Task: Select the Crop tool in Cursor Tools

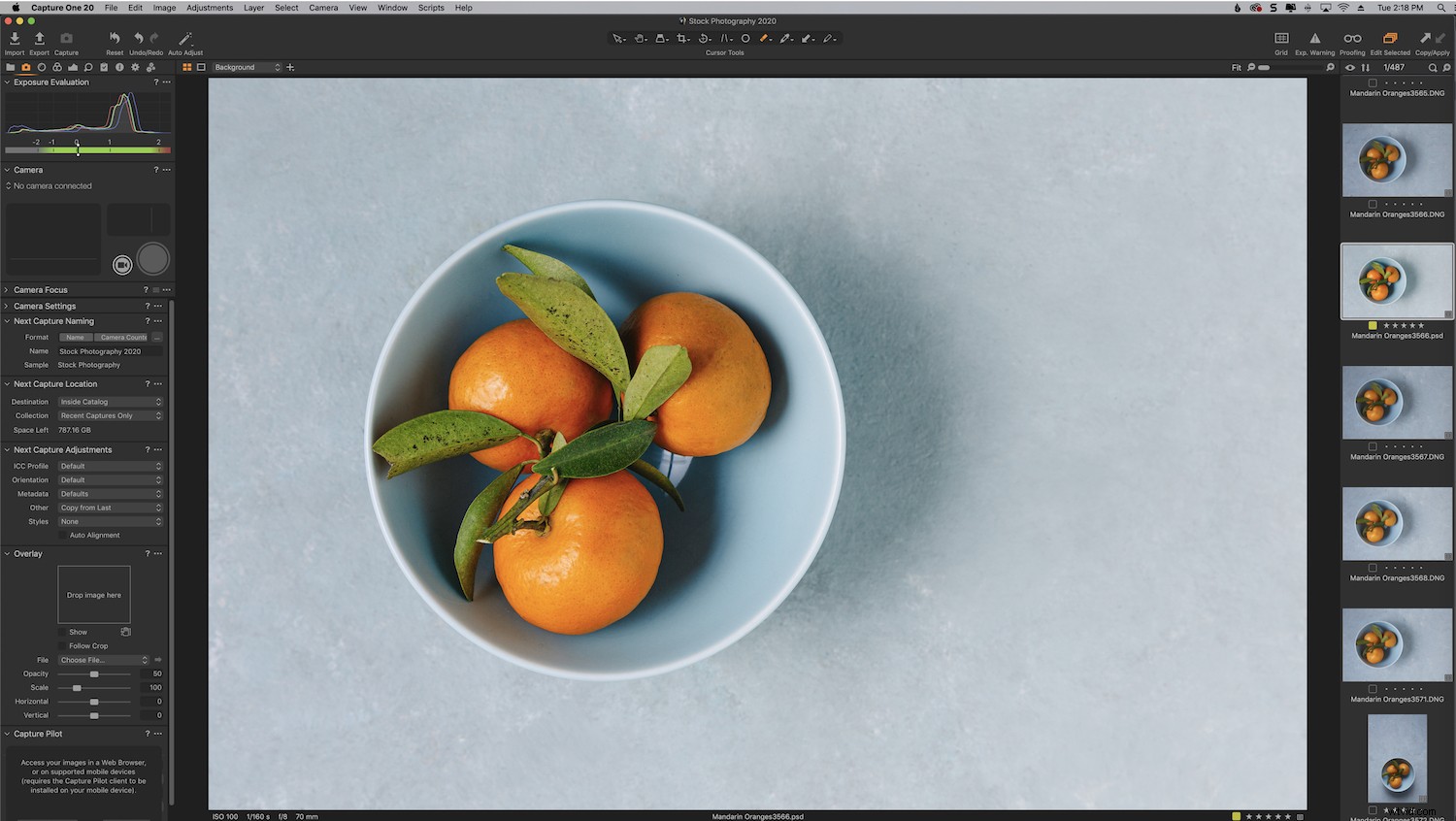Action: (682, 38)
